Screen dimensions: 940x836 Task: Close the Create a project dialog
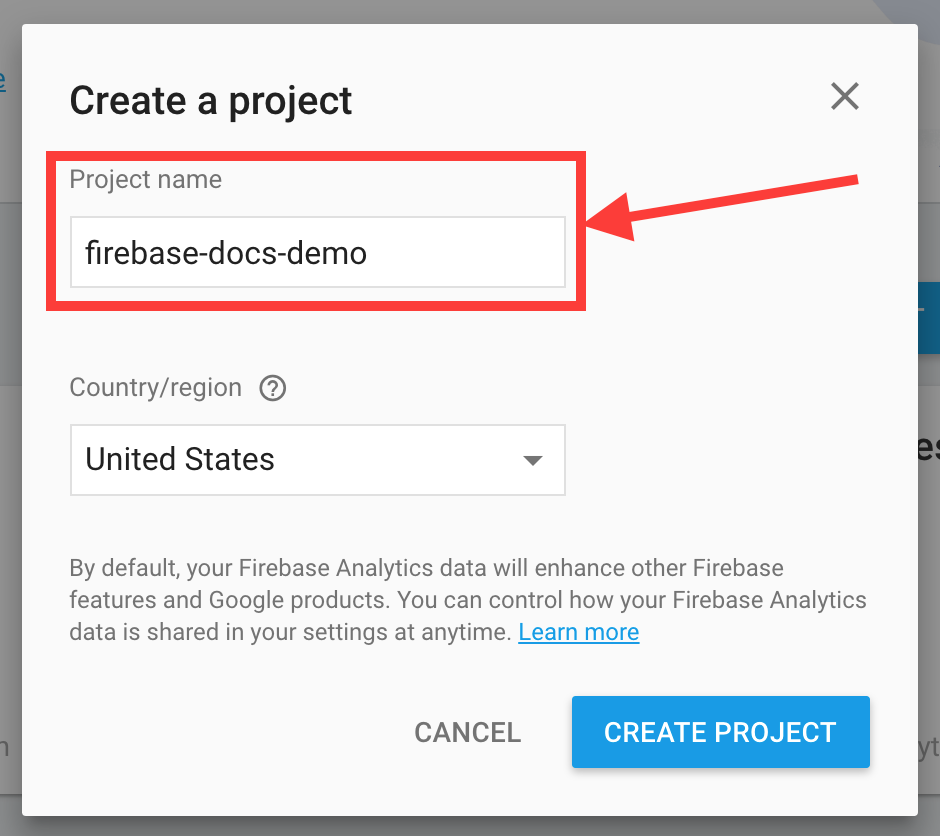845,97
